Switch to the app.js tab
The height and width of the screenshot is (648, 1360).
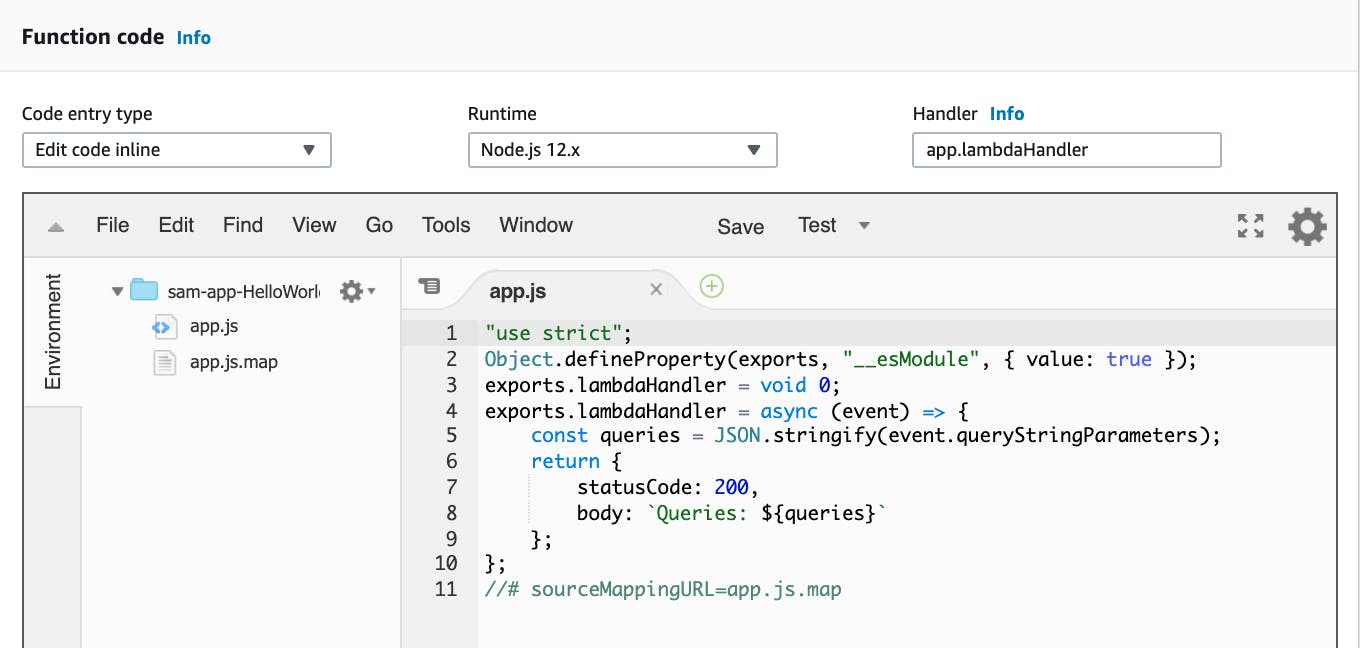pyautogui.click(x=516, y=291)
